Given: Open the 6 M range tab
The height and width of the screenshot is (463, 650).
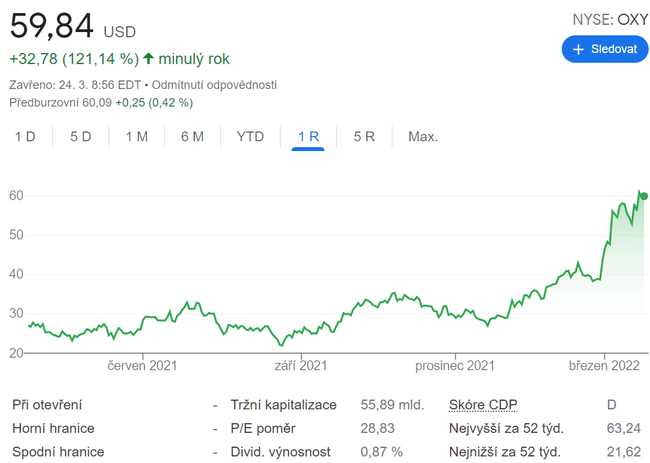Looking at the screenshot, I should coord(193,136).
